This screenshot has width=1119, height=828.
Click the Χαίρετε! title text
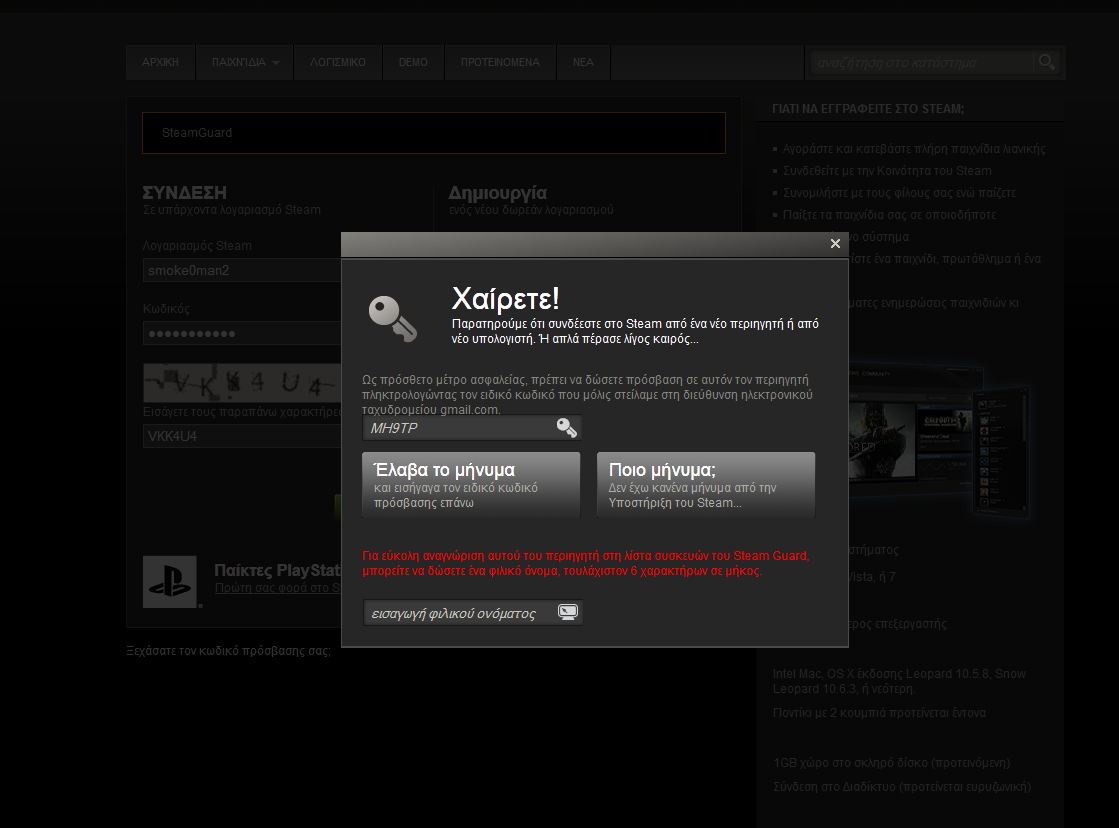pyautogui.click(x=505, y=298)
